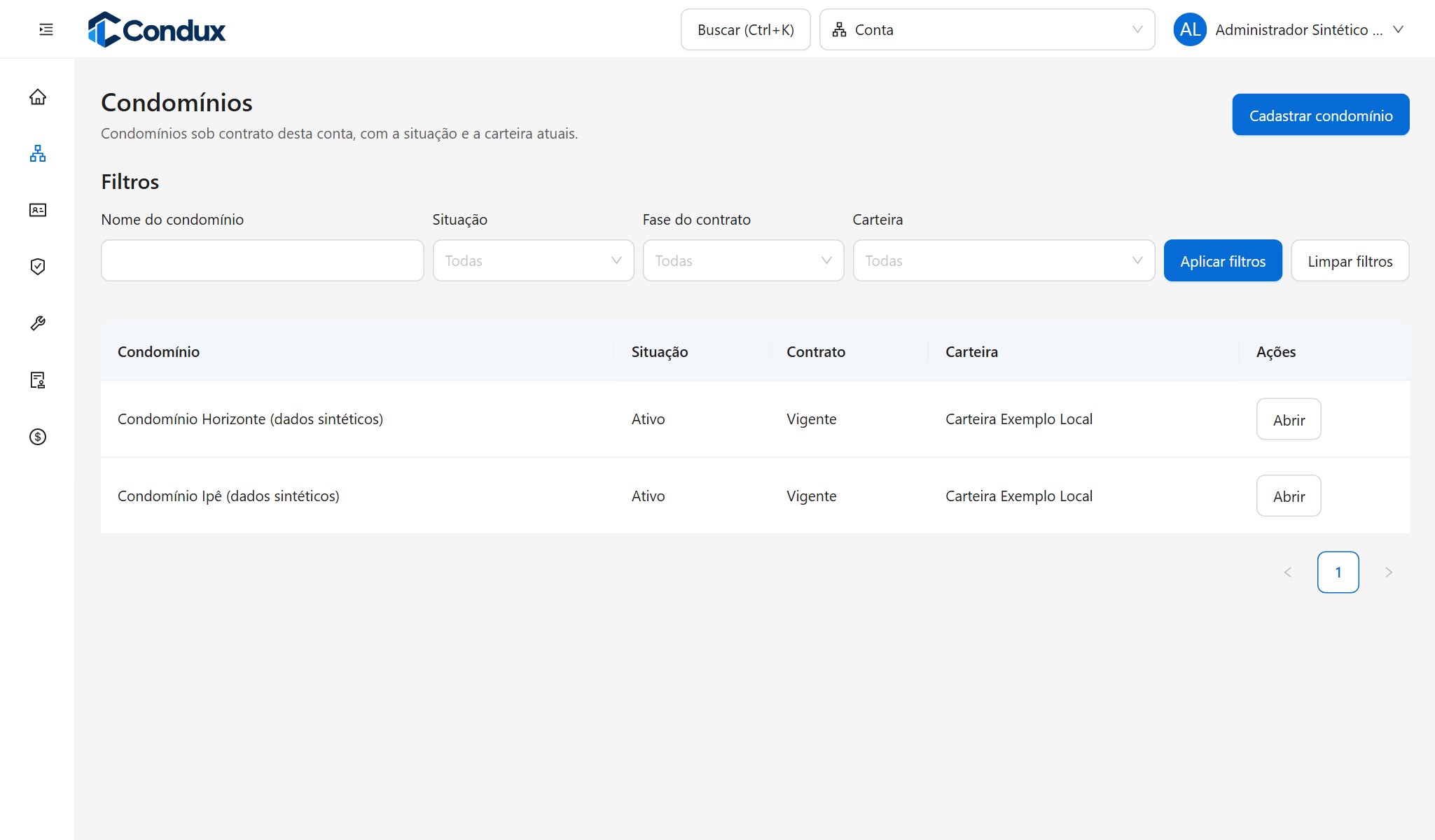Open the Condux logo home link
The image size is (1435, 840).
[x=157, y=29]
